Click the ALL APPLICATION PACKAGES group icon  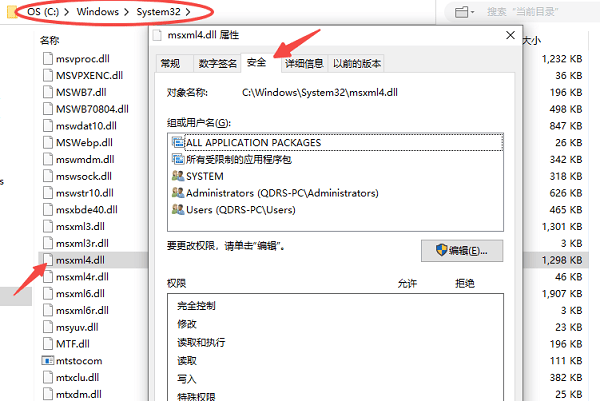point(178,143)
